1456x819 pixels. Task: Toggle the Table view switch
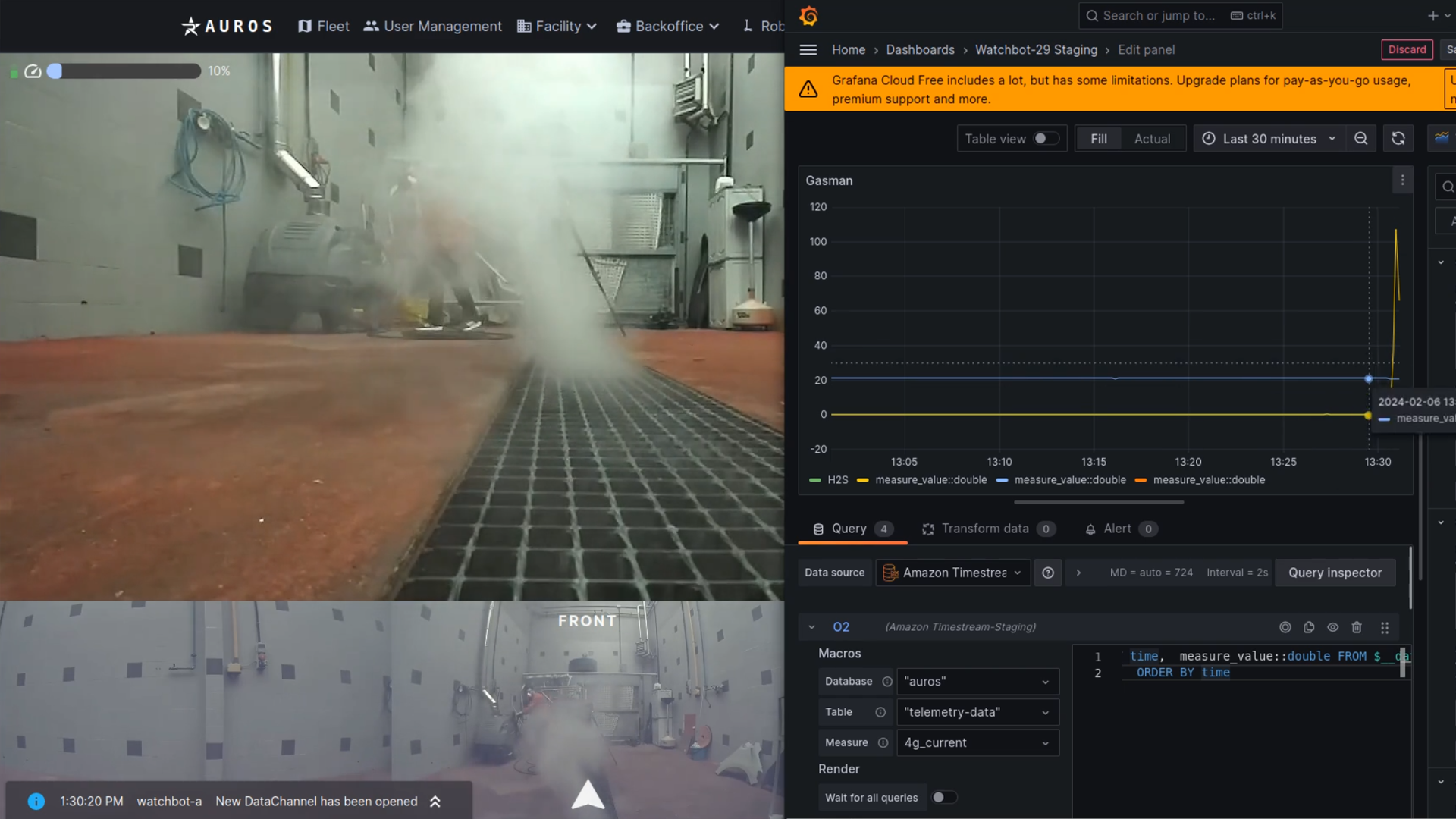point(1046,139)
